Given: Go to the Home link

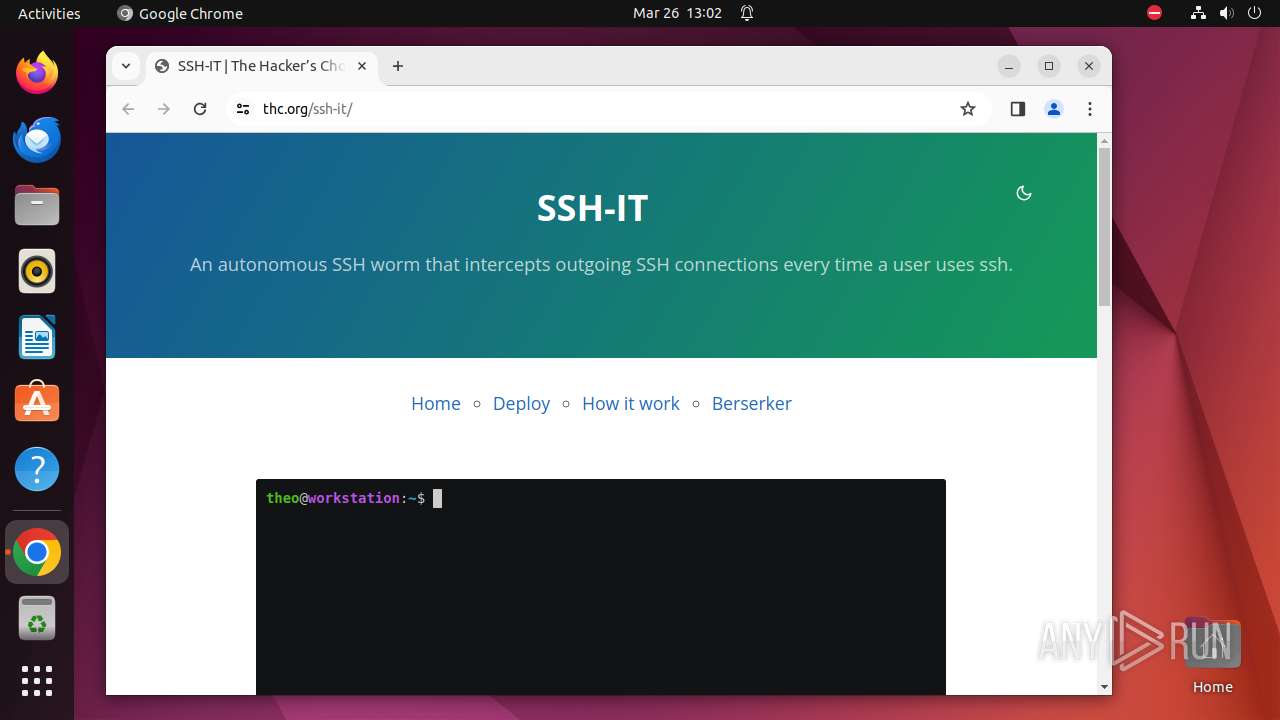Looking at the screenshot, I should (436, 403).
